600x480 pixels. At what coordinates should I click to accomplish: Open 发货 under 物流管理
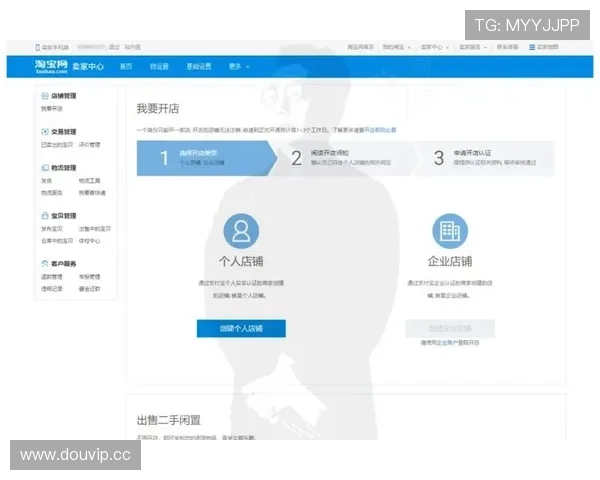click(46, 181)
